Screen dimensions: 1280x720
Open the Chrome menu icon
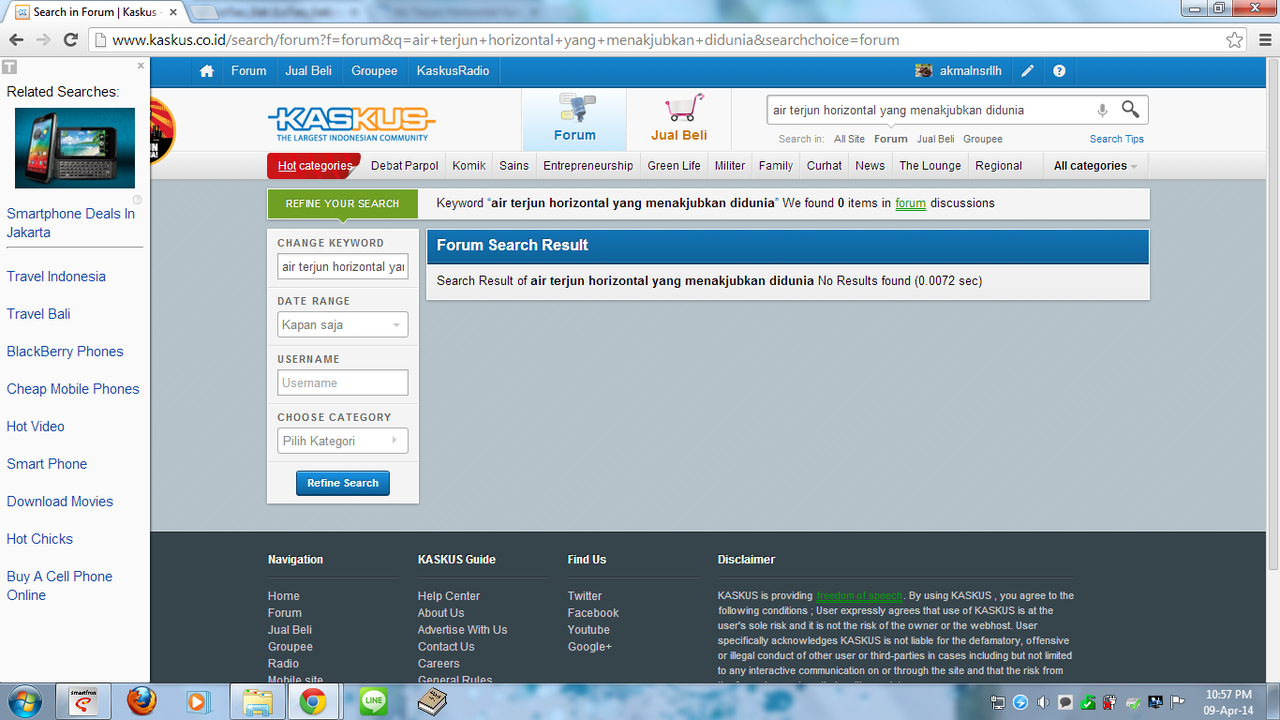pyautogui.click(x=1265, y=40)
